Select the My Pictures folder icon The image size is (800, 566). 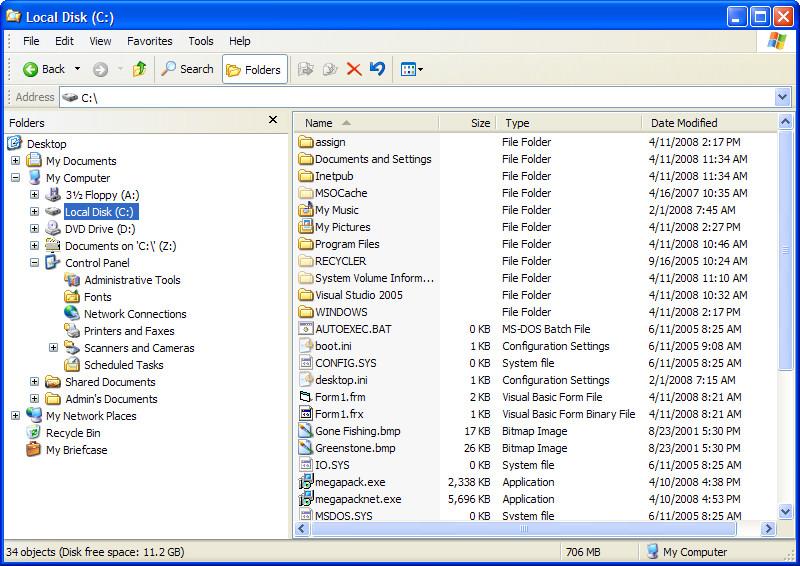tap(306, 227)
